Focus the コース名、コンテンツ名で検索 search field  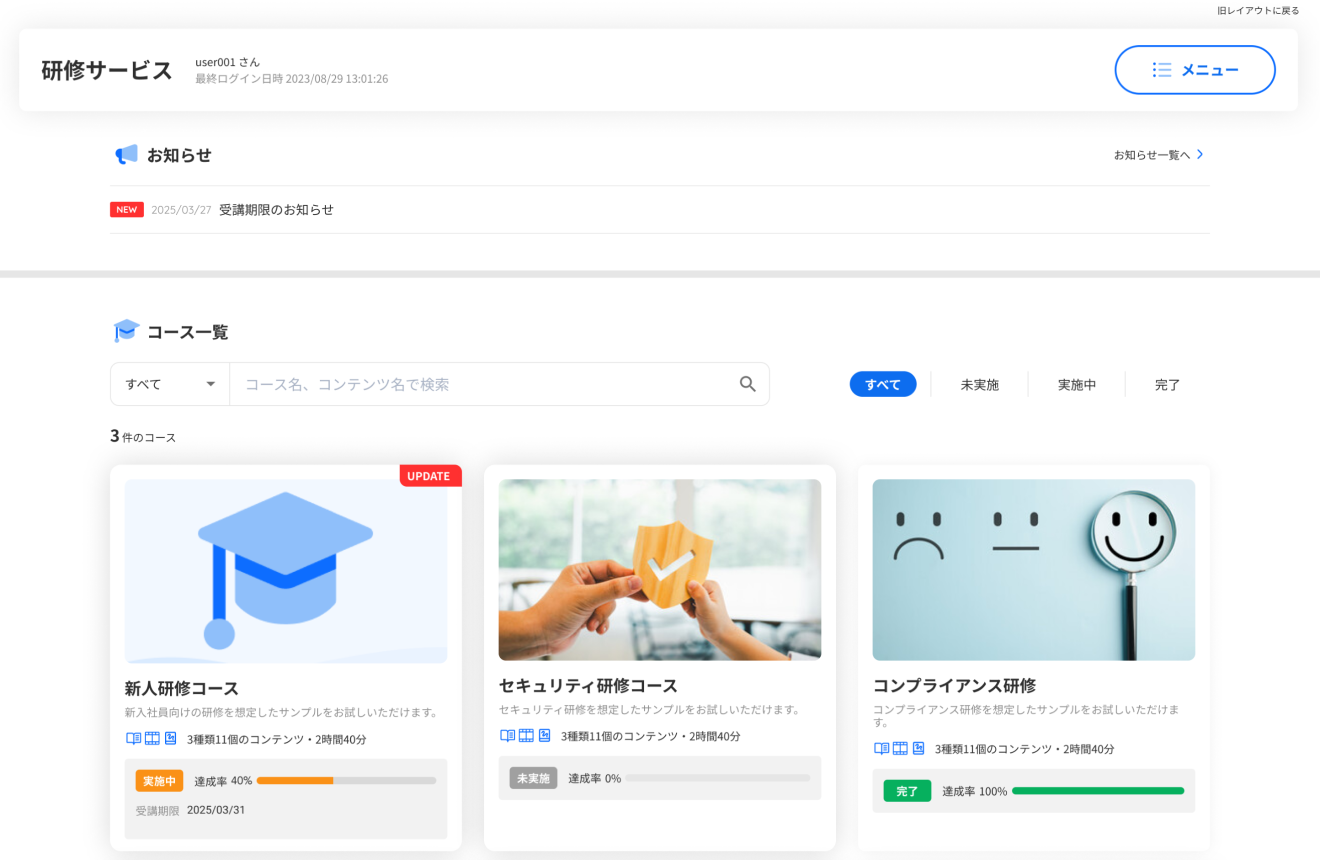[x=484, y=384]
